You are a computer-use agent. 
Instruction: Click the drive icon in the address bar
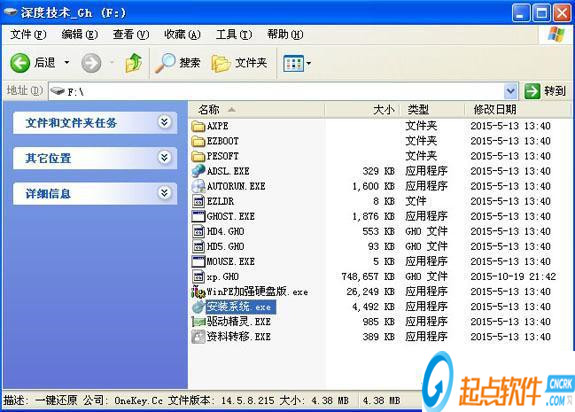[57, 91]
